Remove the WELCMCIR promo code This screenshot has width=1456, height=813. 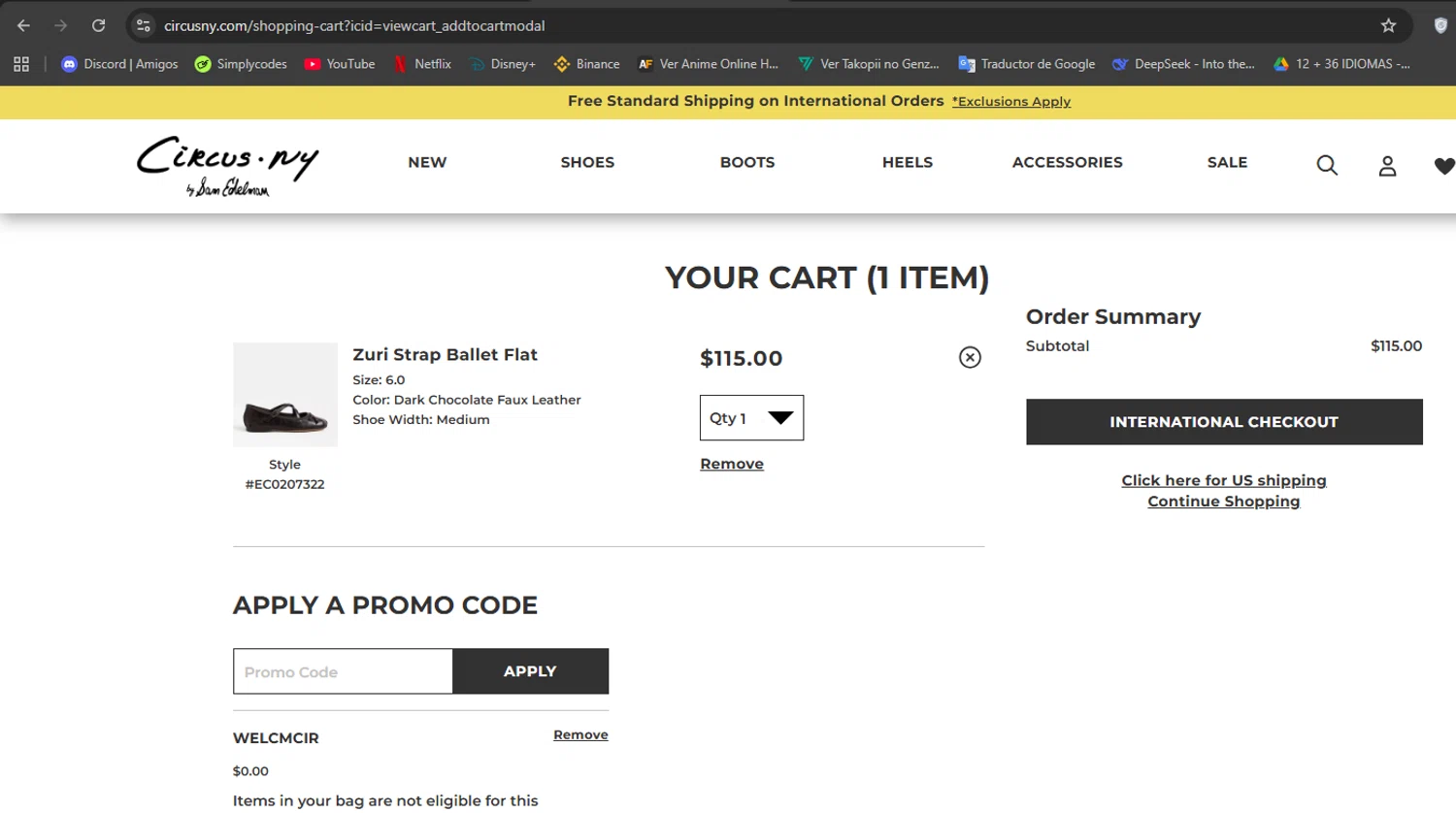[580, 734]
